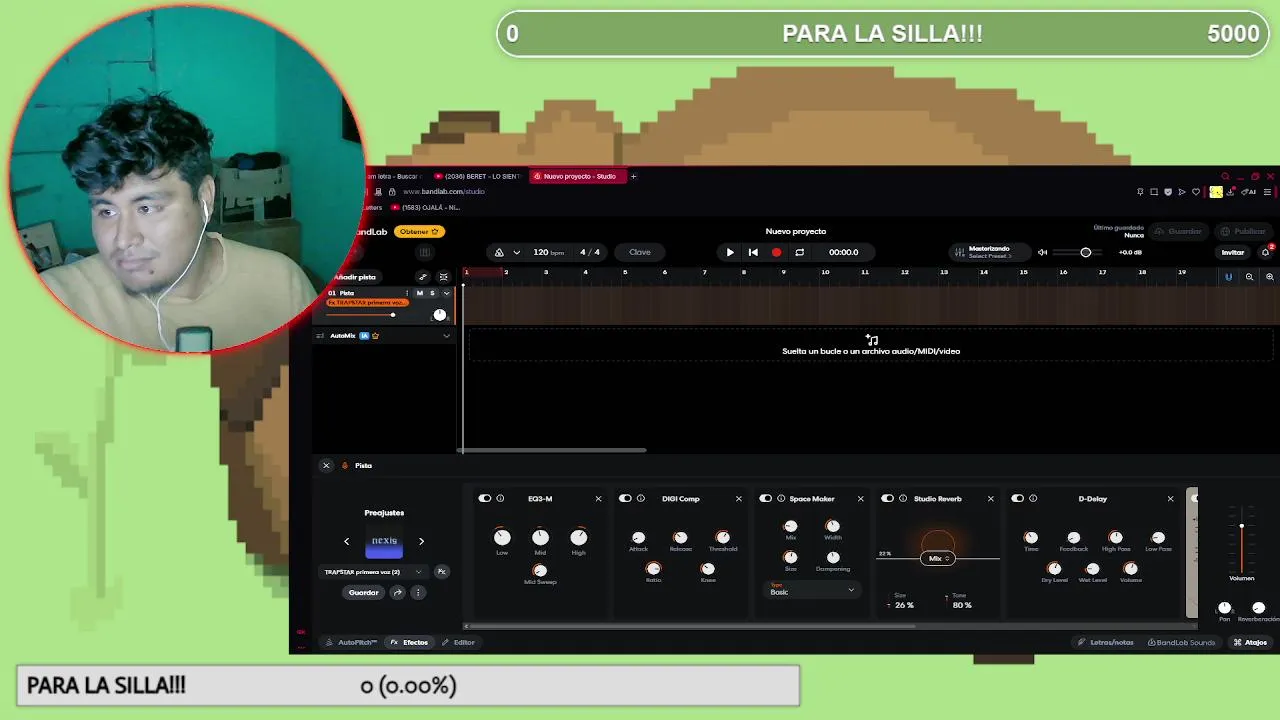Click the Clave key button
The width and height of the screenshot is (1280, 720).
pyautogui.click(x=640, y=252)
